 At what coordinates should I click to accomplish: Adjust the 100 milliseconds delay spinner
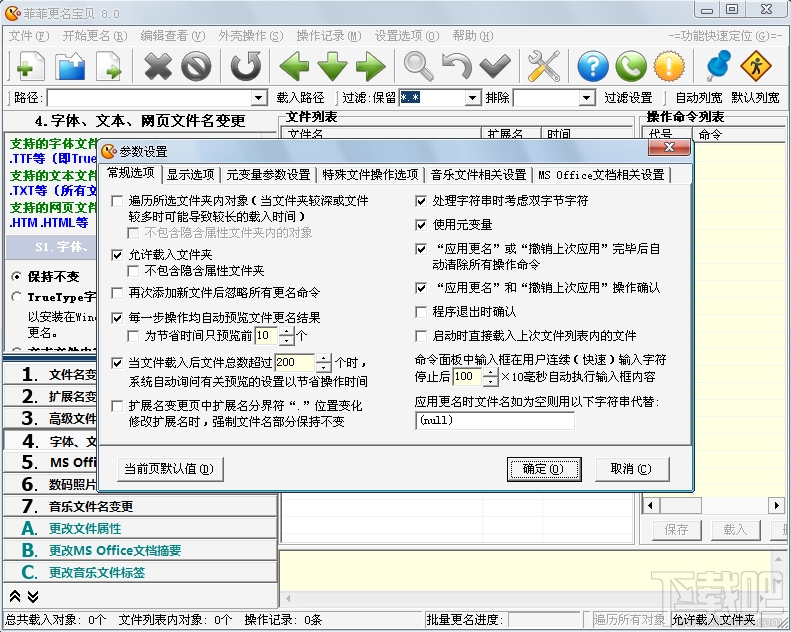[490, 377]
